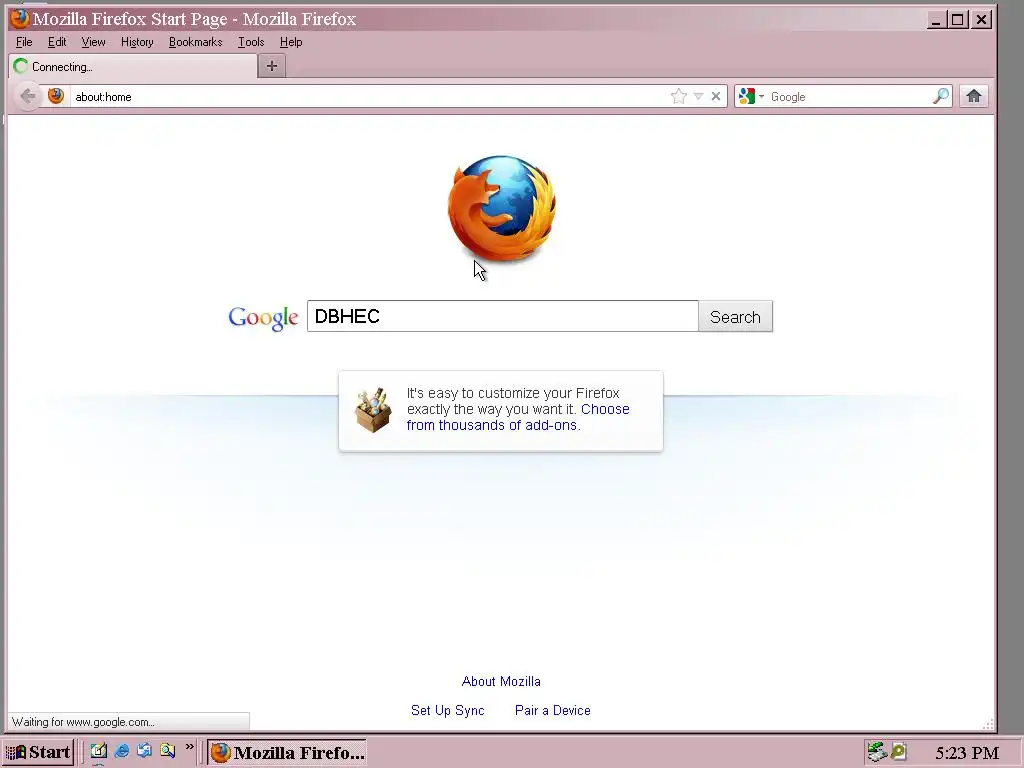1024x768 pixels.
Task: Open the History menu
Action: [137, 42]
